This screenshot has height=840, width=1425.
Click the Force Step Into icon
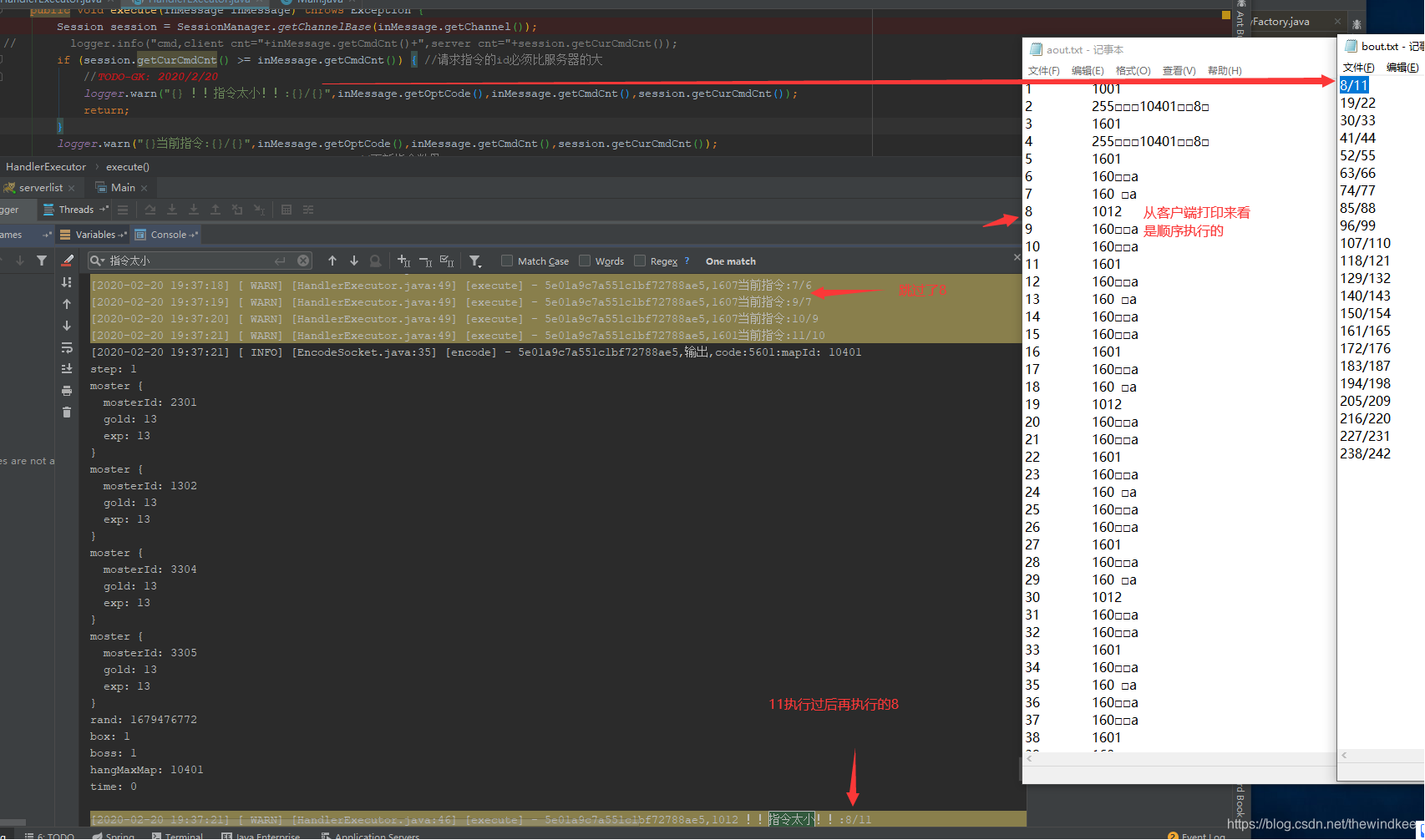point(194,210)
